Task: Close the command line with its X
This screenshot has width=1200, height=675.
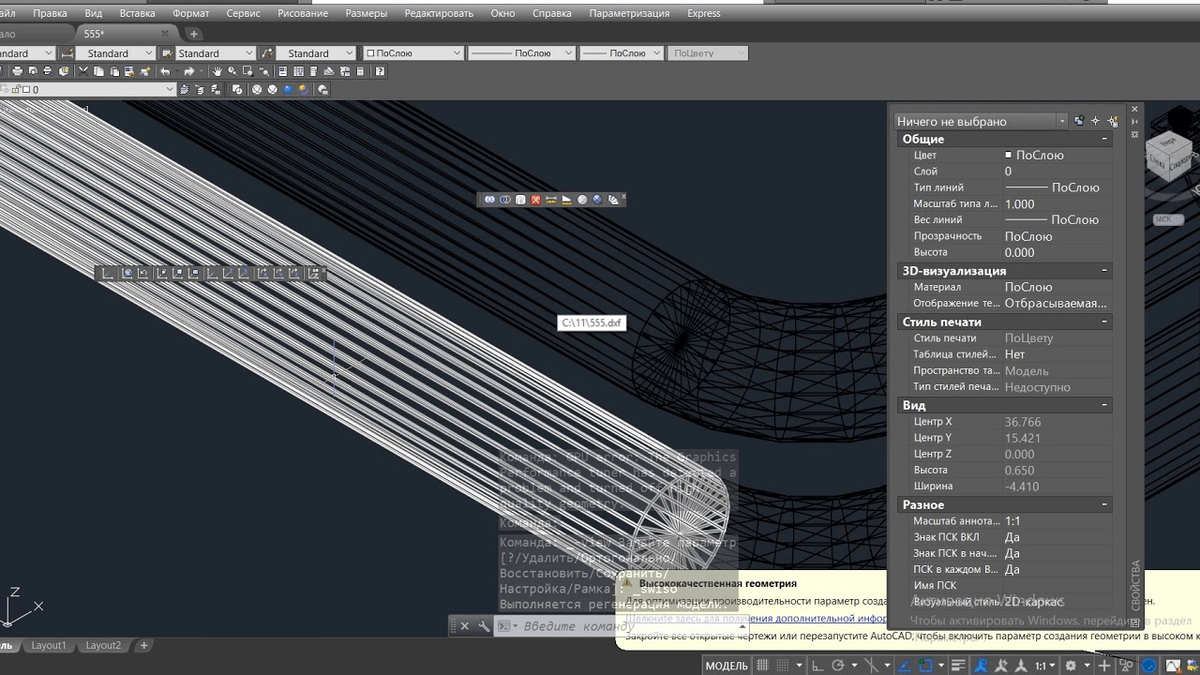Action: tap(465, 626)
